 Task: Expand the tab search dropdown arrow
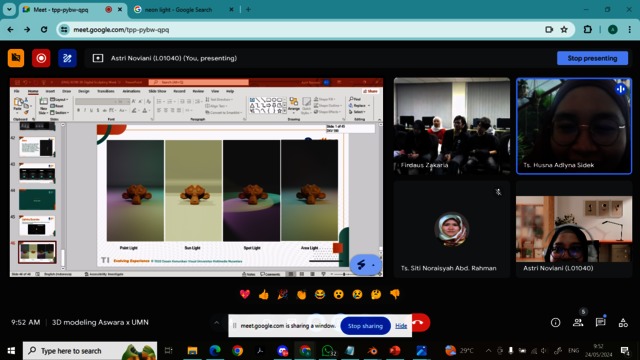(x=9, y=9)
